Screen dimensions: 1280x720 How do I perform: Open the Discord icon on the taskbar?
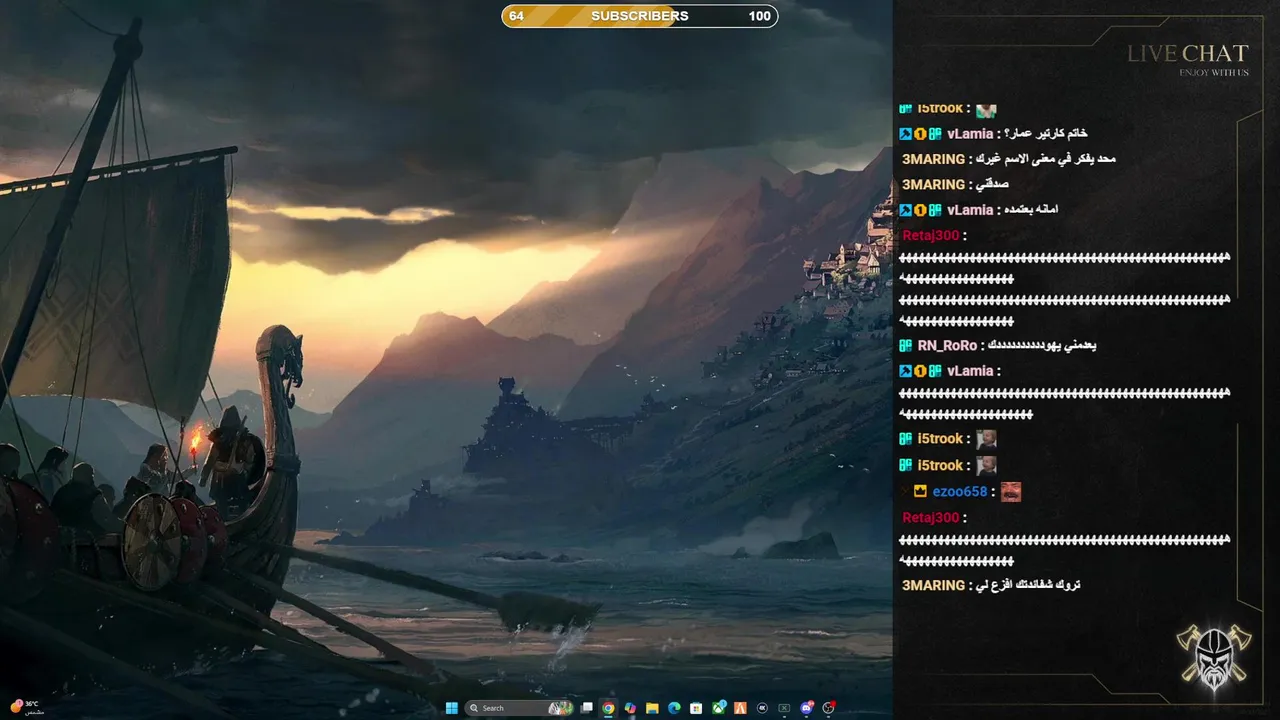click(807, 708)
